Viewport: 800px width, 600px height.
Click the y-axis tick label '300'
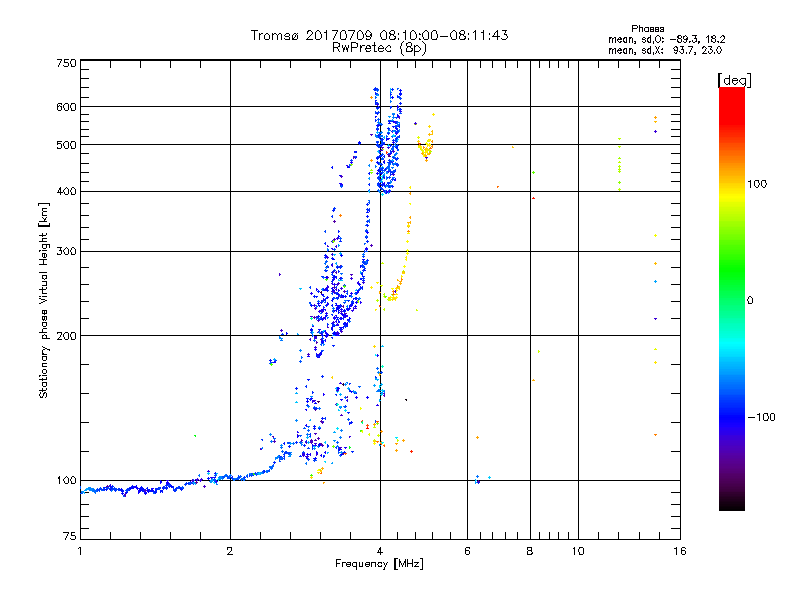(66, 252)
